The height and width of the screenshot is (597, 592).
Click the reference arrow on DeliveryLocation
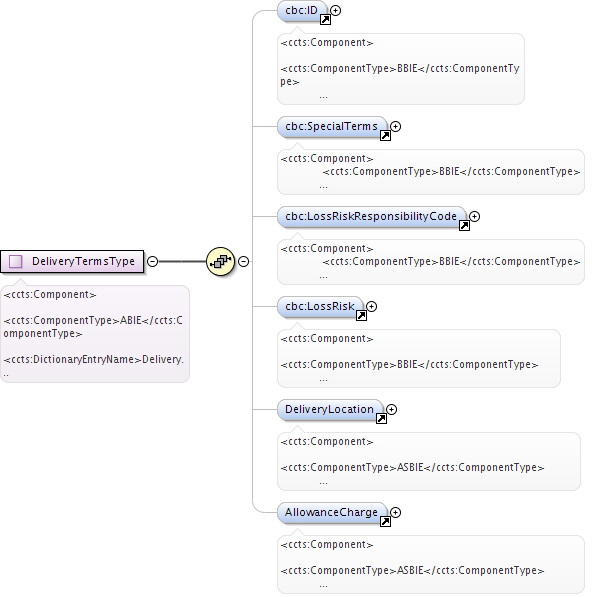click(381, 418)
